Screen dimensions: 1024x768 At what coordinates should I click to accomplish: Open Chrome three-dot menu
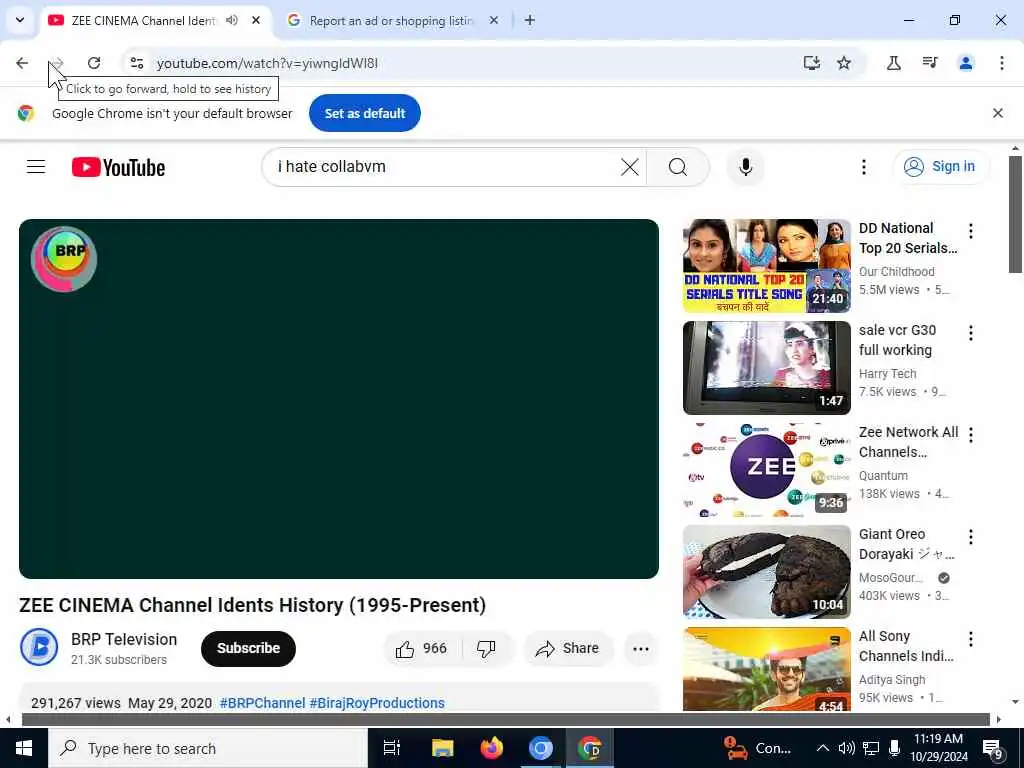tap(1002, 63)
